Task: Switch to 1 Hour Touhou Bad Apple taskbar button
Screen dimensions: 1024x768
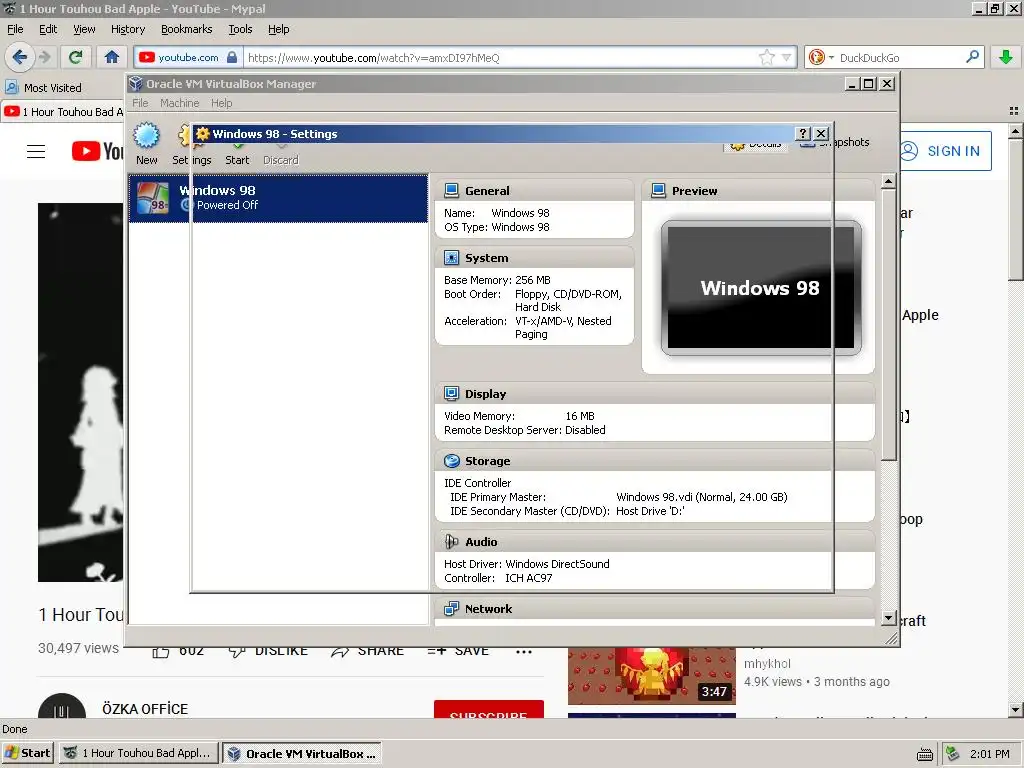Action: (x=138, y=753)
